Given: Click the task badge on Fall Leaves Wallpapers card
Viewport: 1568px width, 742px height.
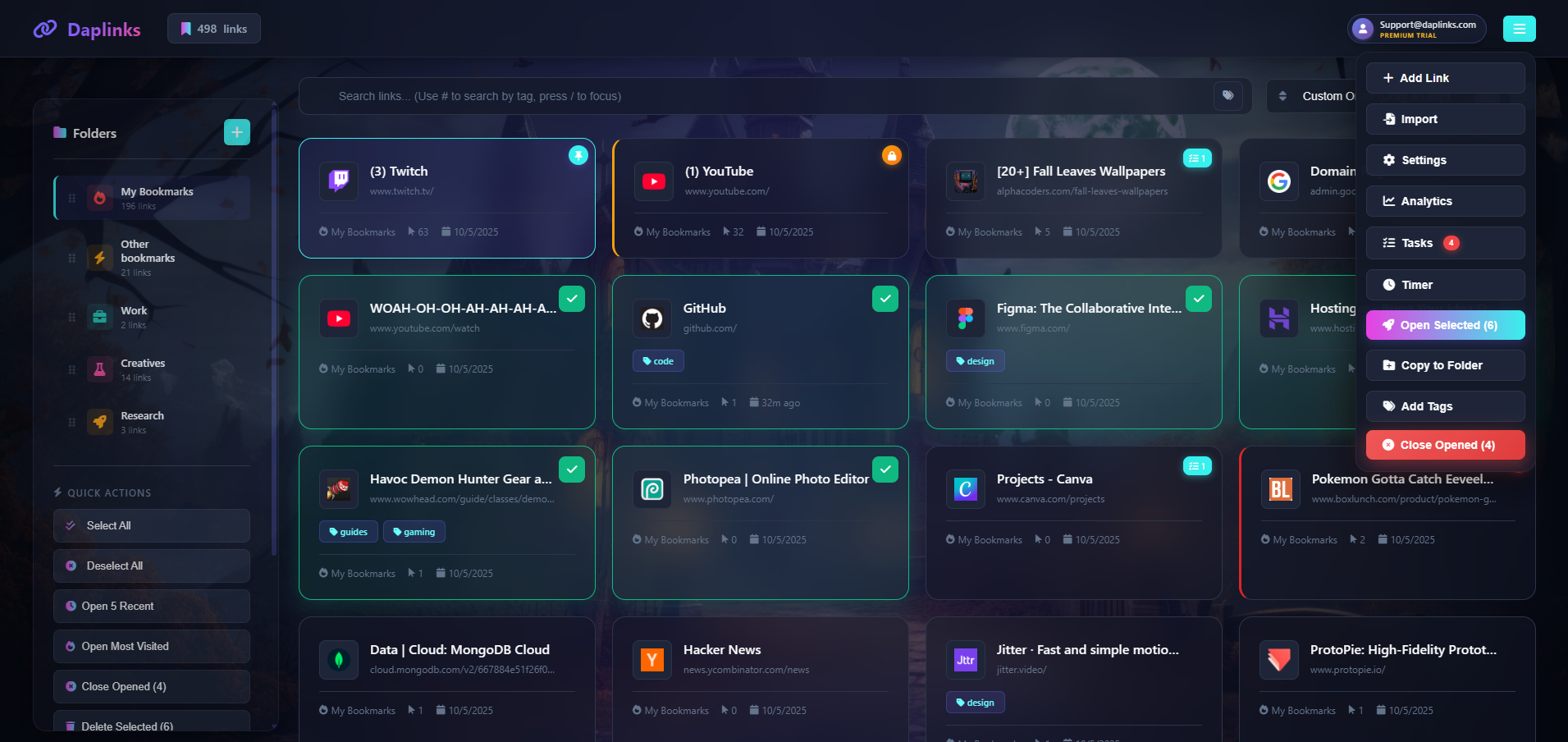Looking at the screenshot, I should [1197, 158].
